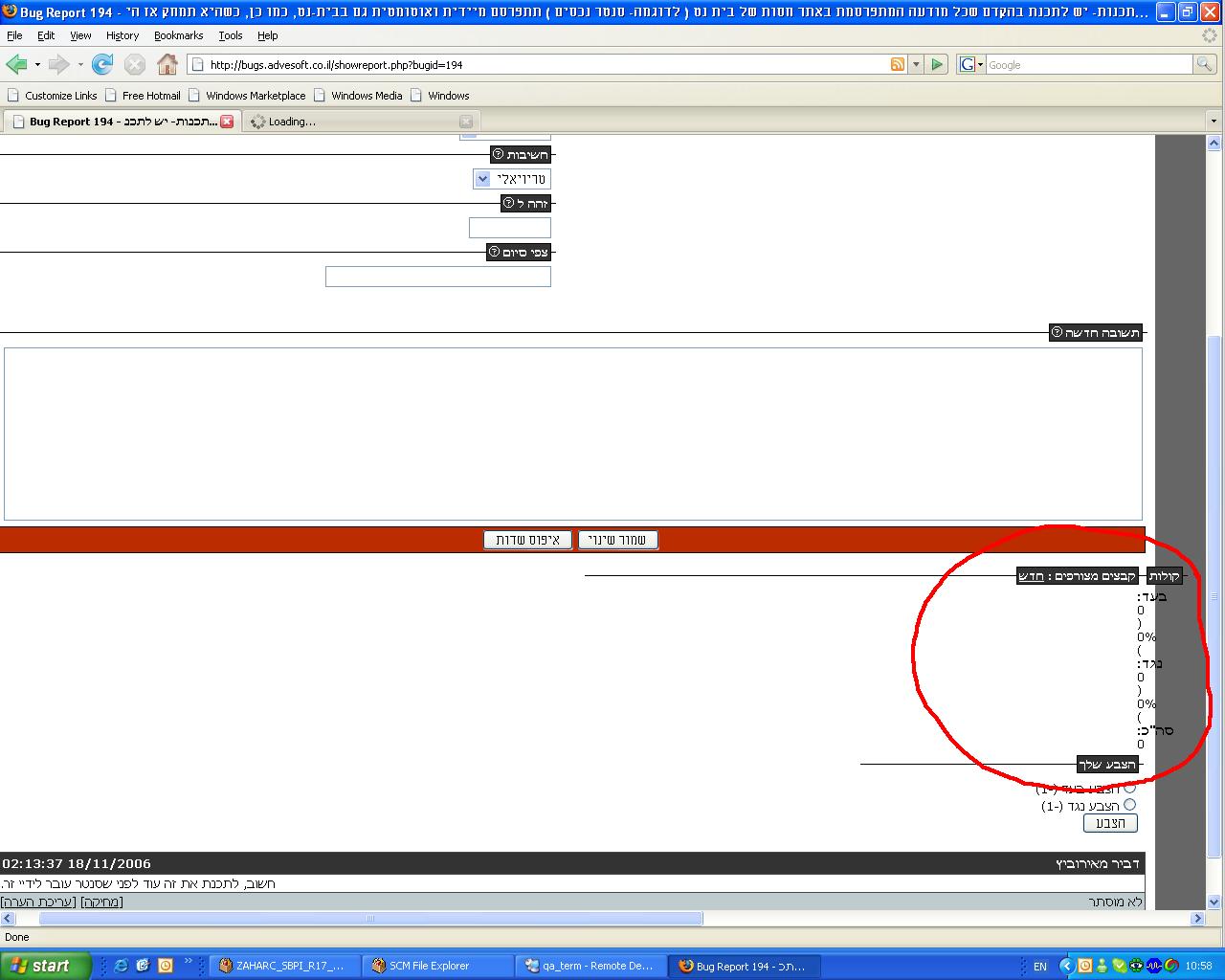Click the Reload page icon
The height and width of the screenshot is (980, 1225).
pyautogui.click(x=102, y=64)
